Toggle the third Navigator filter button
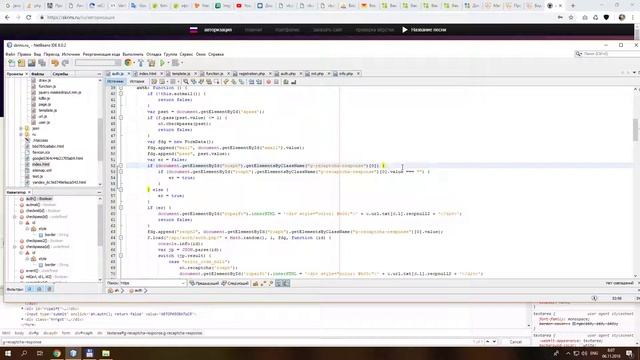640x360 pixels. [x=49, y=289]
